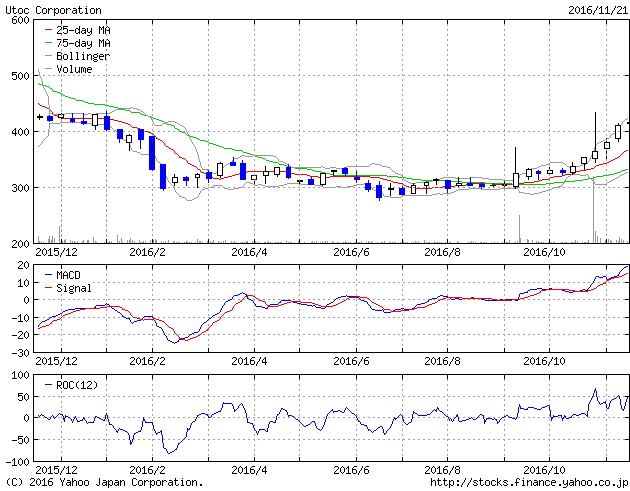Click the tallest volume spike bar
The height and width of the screenshot is (491, 630).
click(x=594, y=215)
